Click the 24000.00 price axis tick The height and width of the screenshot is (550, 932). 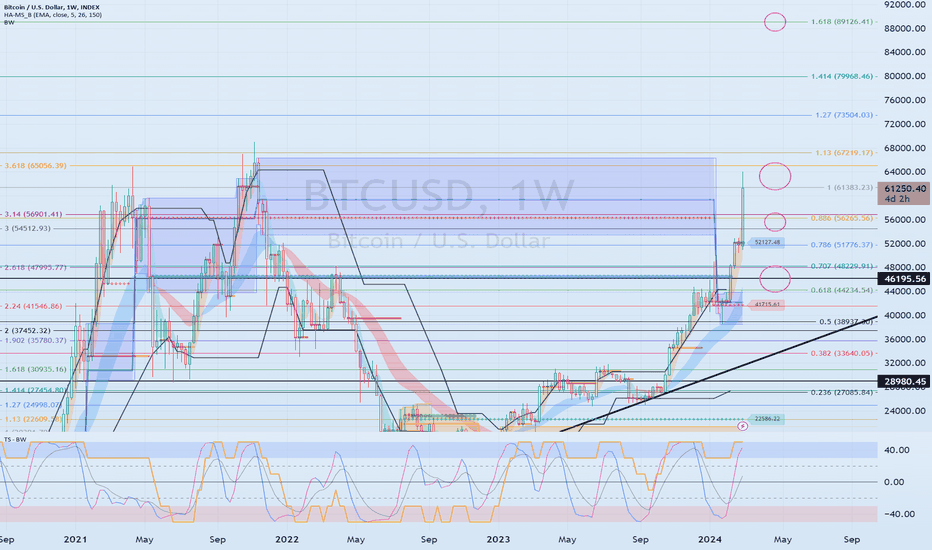(x=905, y=411)
